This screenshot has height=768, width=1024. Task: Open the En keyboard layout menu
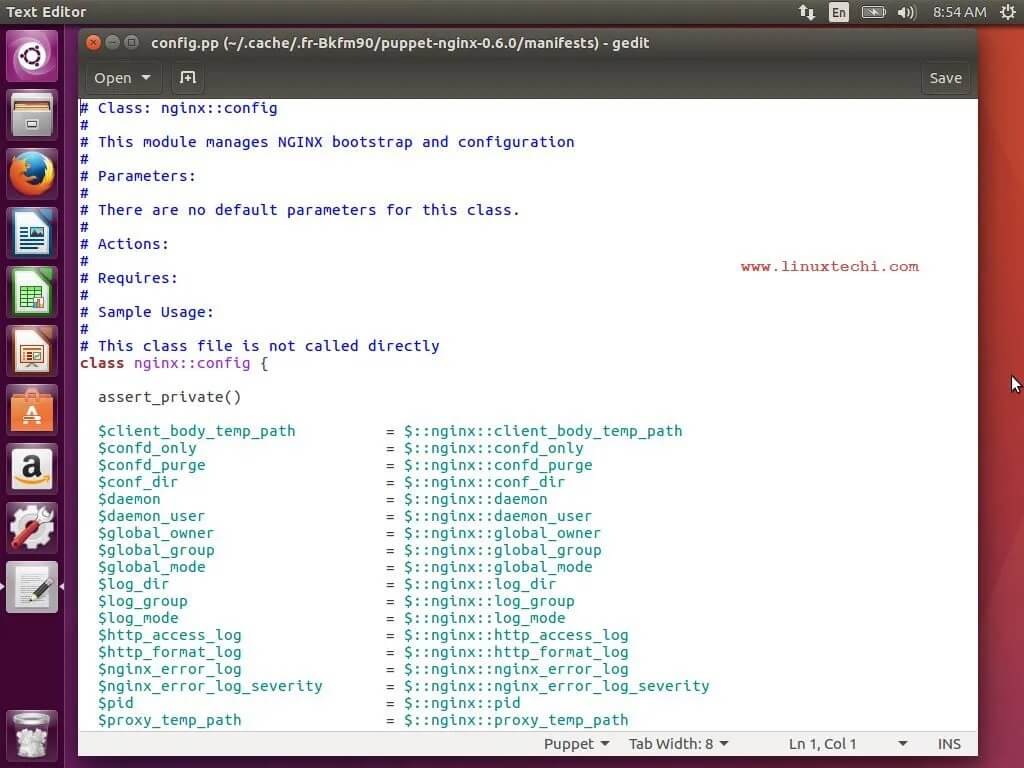point(838,12)
